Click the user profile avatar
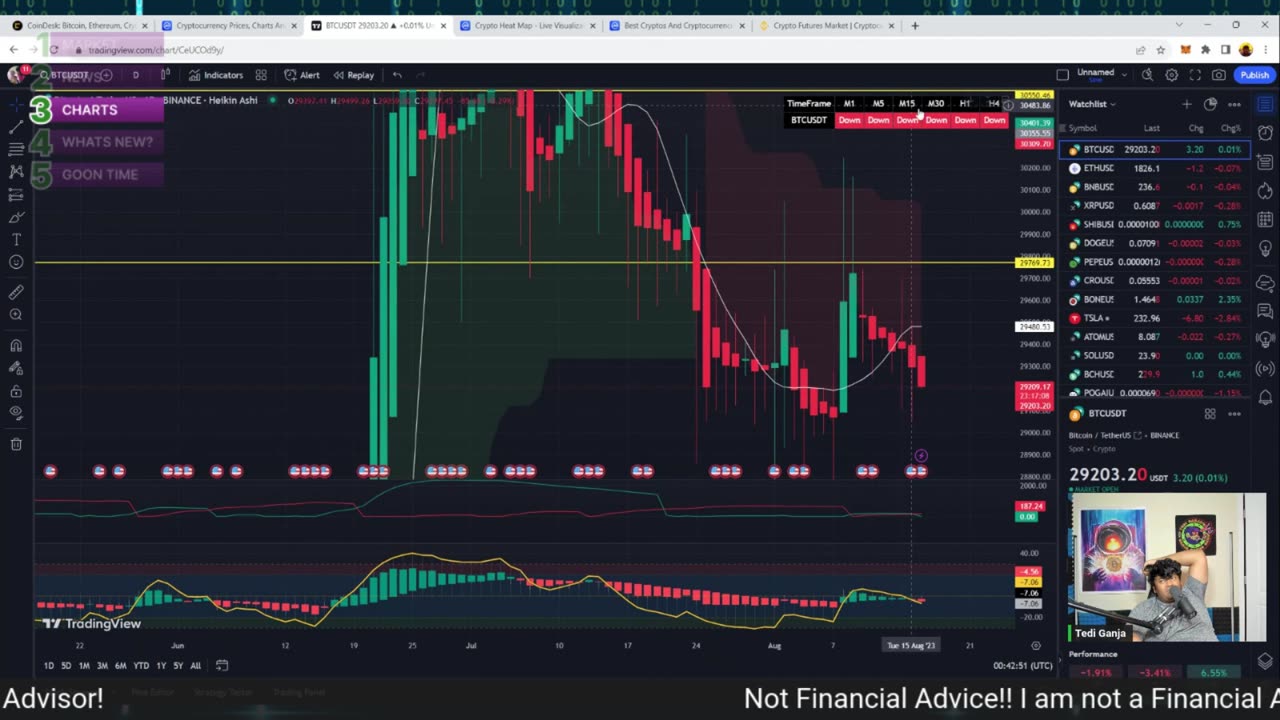The width and height of the screenshot is (1280, 720). [x=15, y=74]
